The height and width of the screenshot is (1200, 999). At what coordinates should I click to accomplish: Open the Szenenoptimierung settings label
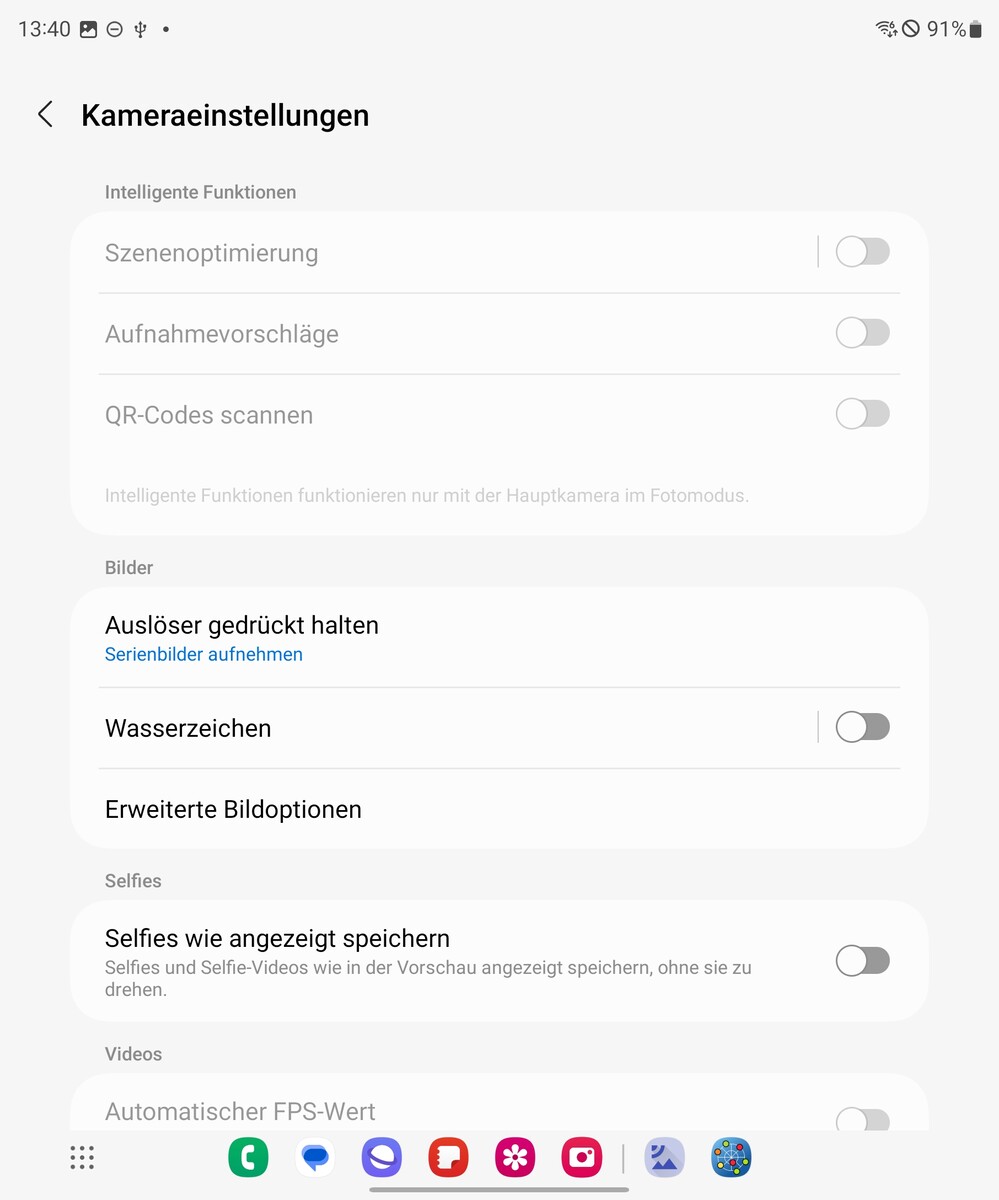click(x=211, y=253)
